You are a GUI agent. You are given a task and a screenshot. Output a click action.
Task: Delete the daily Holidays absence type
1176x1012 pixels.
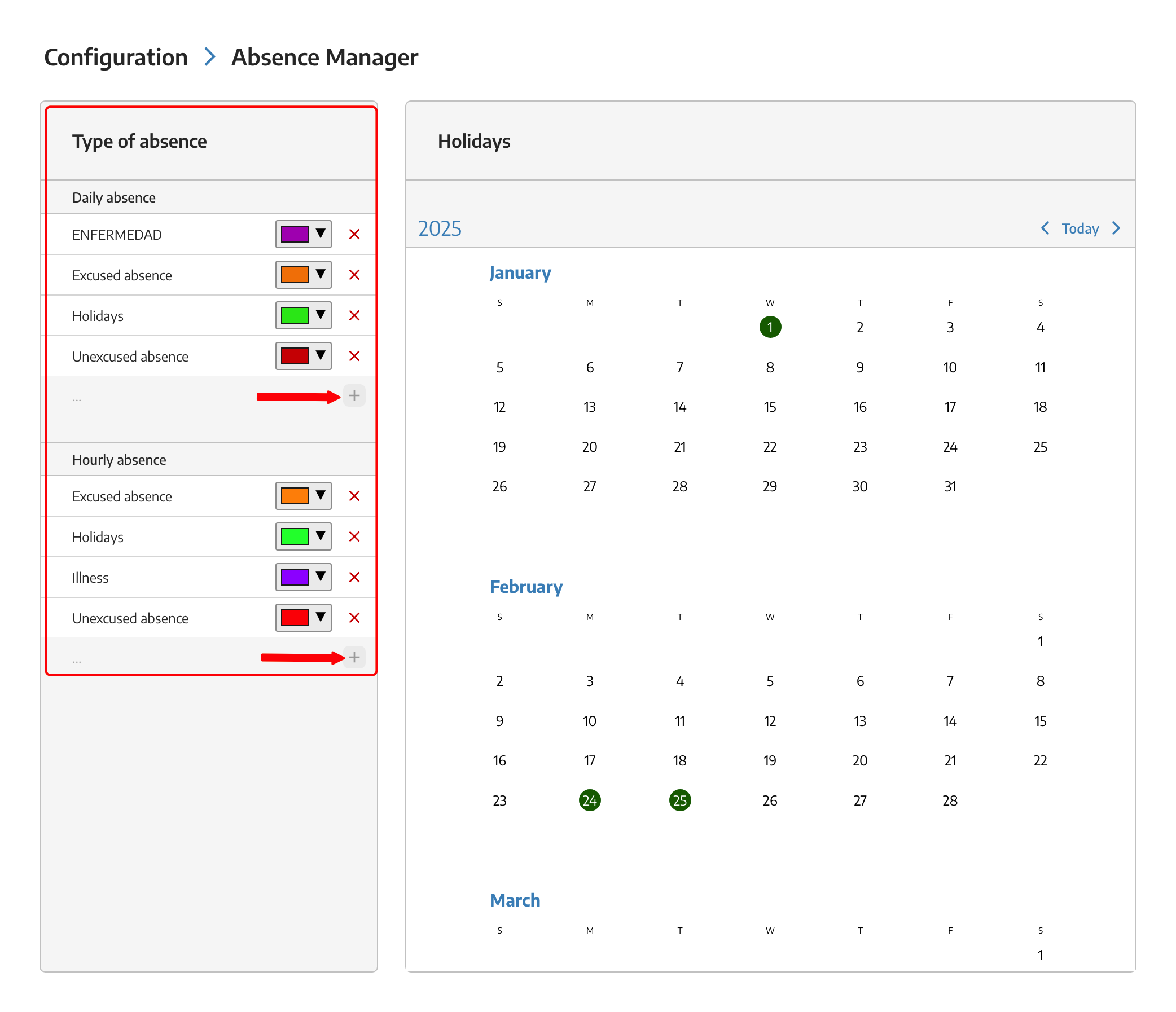[x=354, y=315]
